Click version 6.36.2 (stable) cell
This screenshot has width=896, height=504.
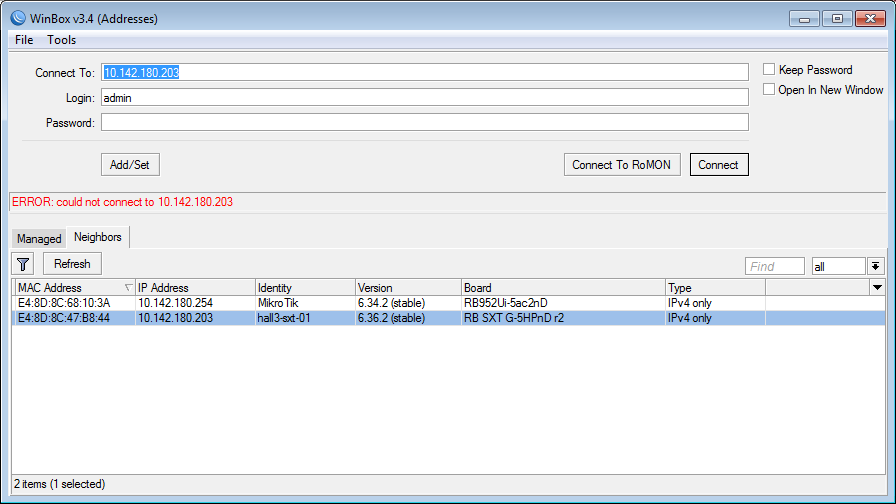tap(391, 318)
